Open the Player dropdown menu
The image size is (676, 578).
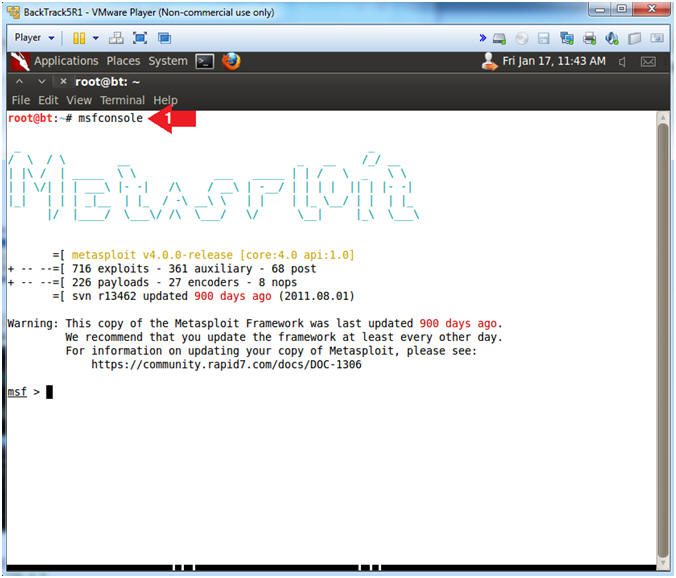click(x=34, y=38)
